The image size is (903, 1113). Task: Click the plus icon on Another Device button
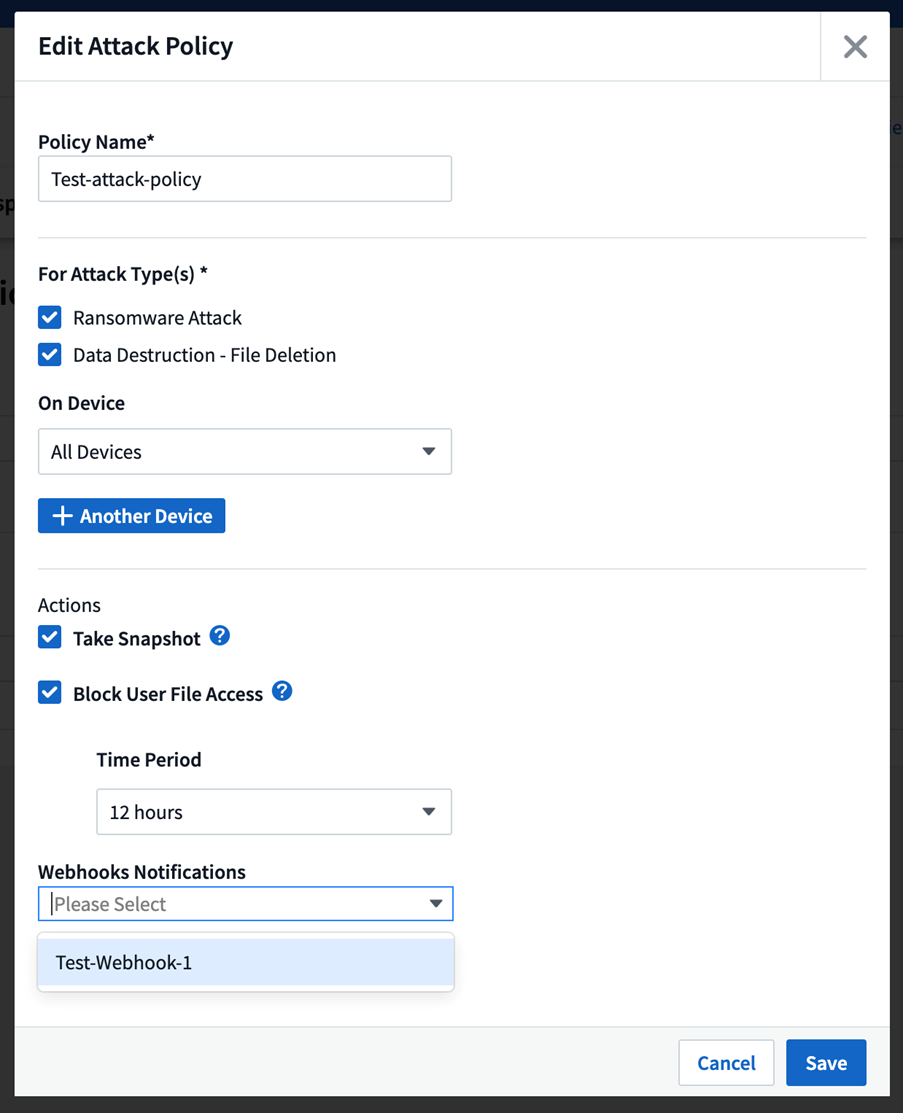(62, 516)
